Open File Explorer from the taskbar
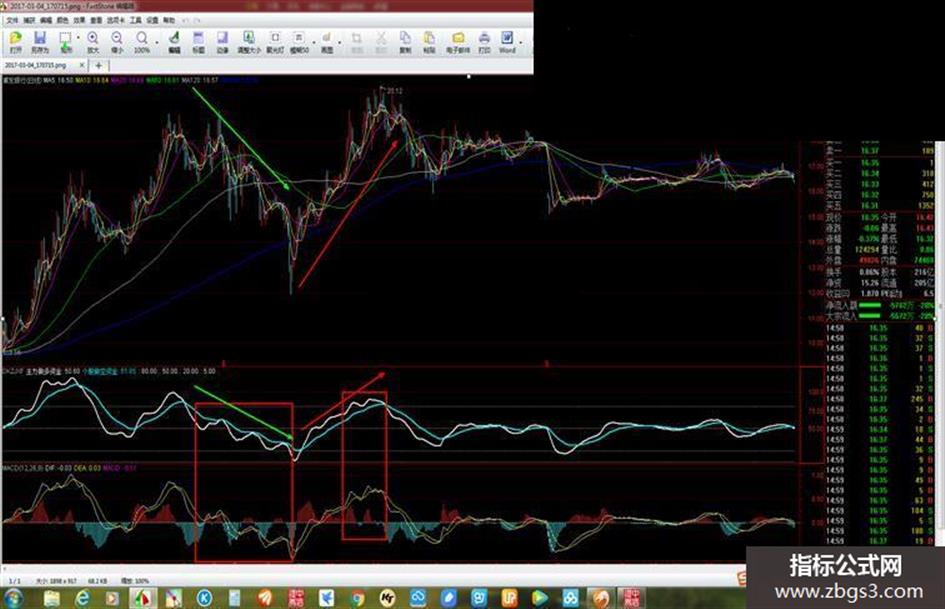This screenshot has height=609, width=945. point(52,598)
